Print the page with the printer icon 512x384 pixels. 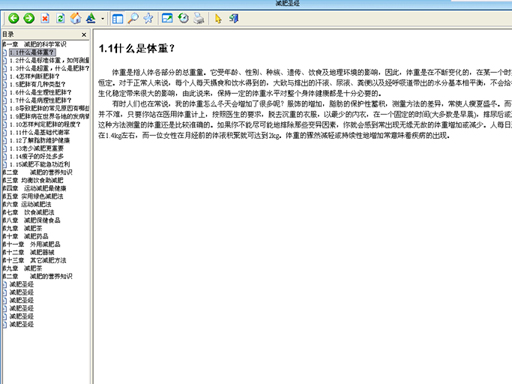pos(199,18)
